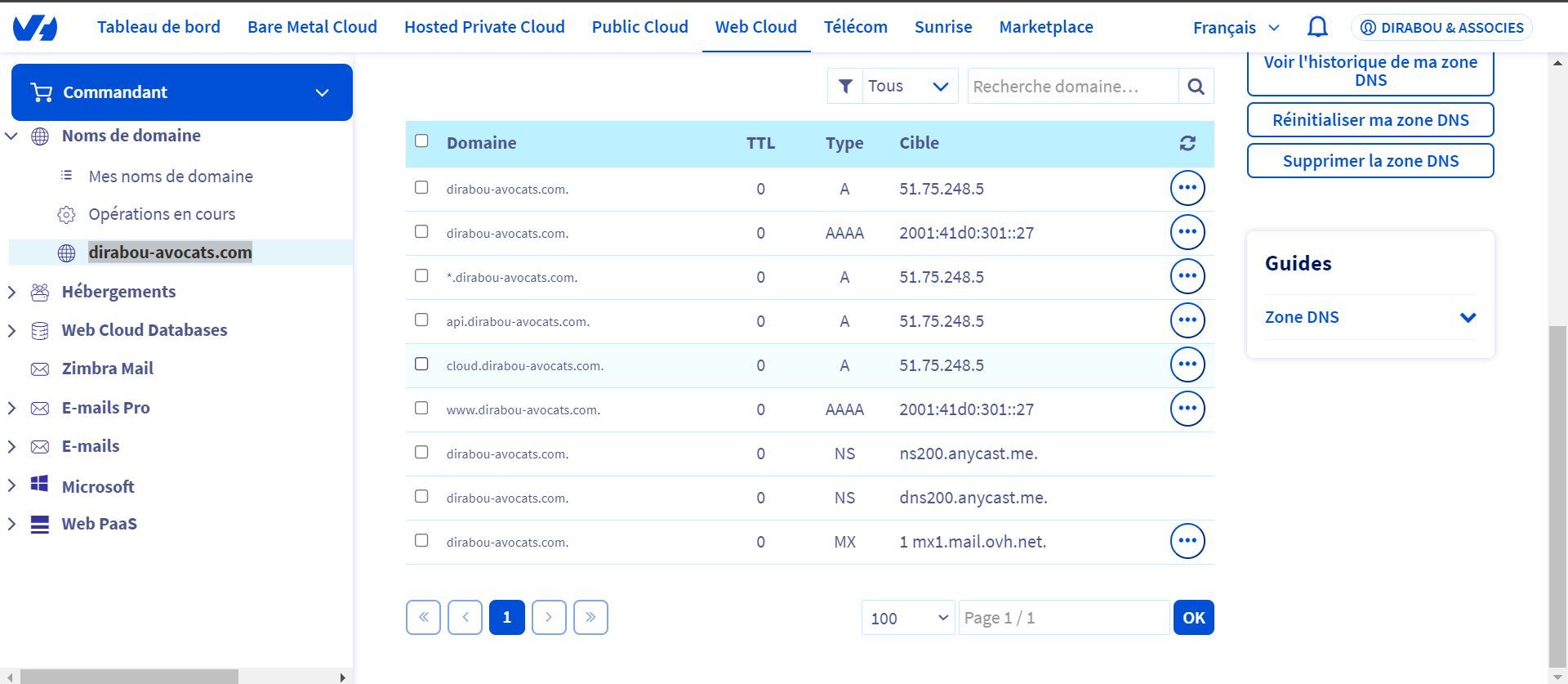Check the ns200.anycast.me. NS record row
The width and height of the screenshot is (1568, 684).
coord(421,452)
